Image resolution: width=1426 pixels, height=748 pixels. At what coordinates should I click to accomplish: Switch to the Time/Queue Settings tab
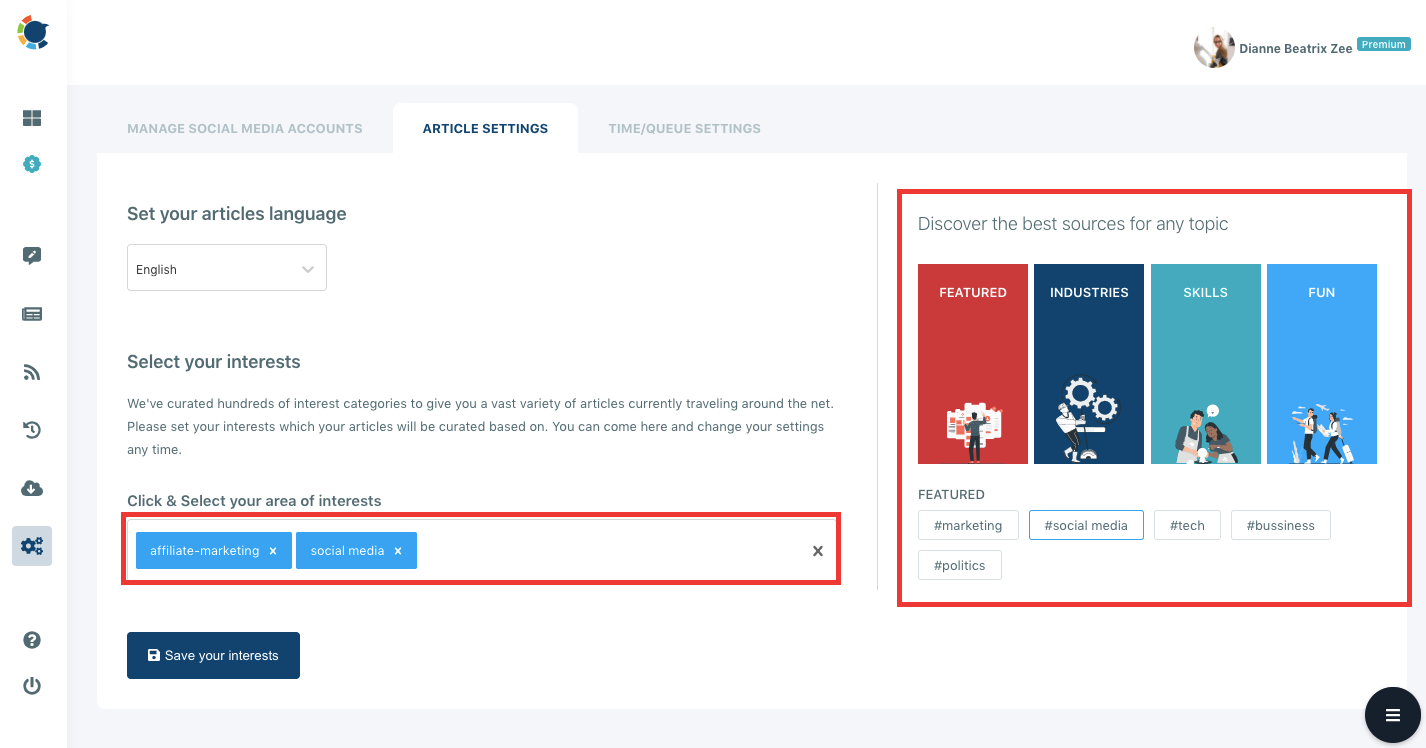click(684, 128)
